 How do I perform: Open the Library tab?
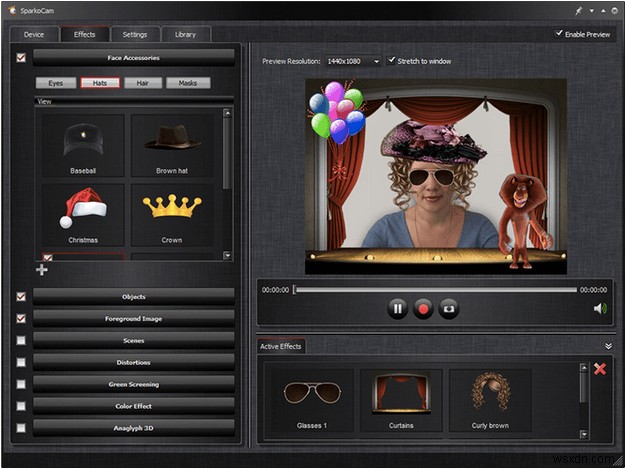pyautogui.click(x=185, y=34)
